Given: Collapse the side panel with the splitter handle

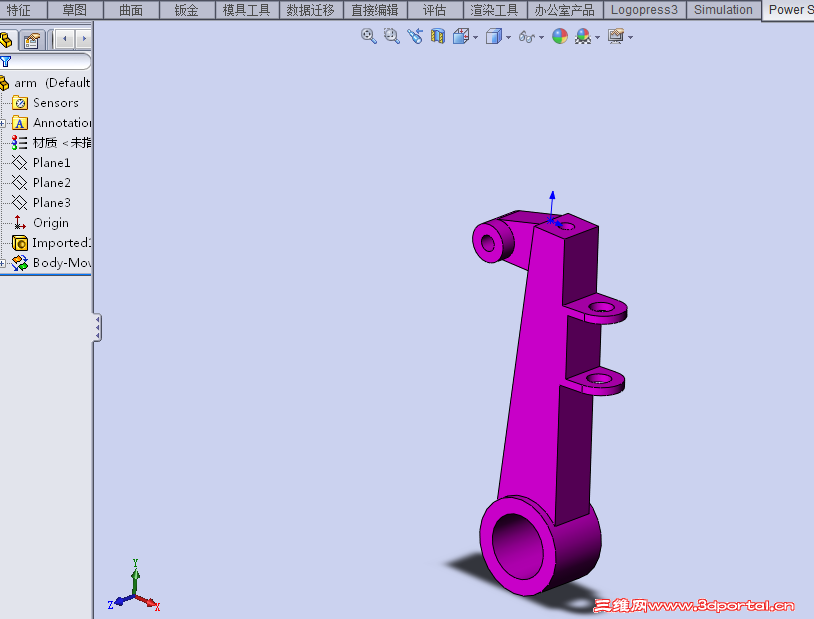Looking at the screenshot, I should tap(97, 327).
